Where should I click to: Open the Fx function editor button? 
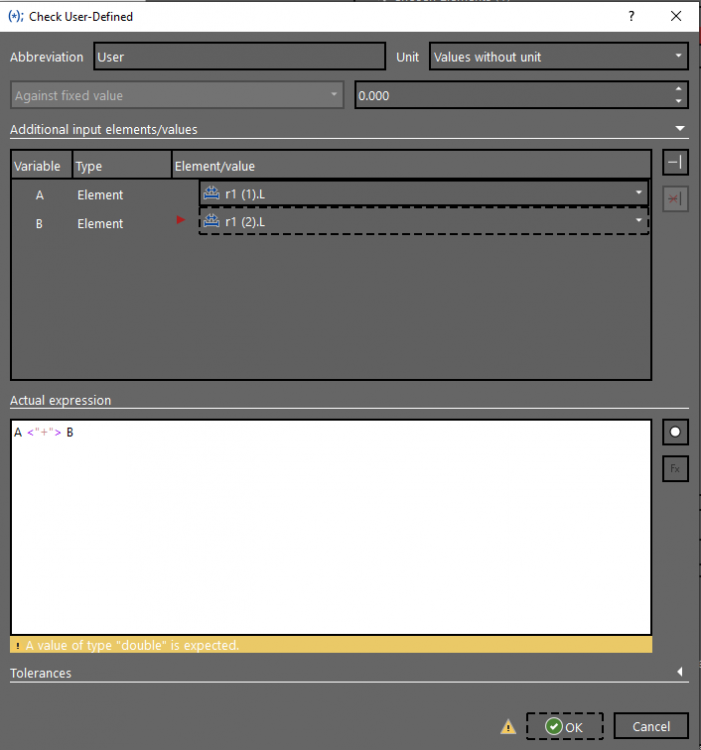[x=675, y=469]
